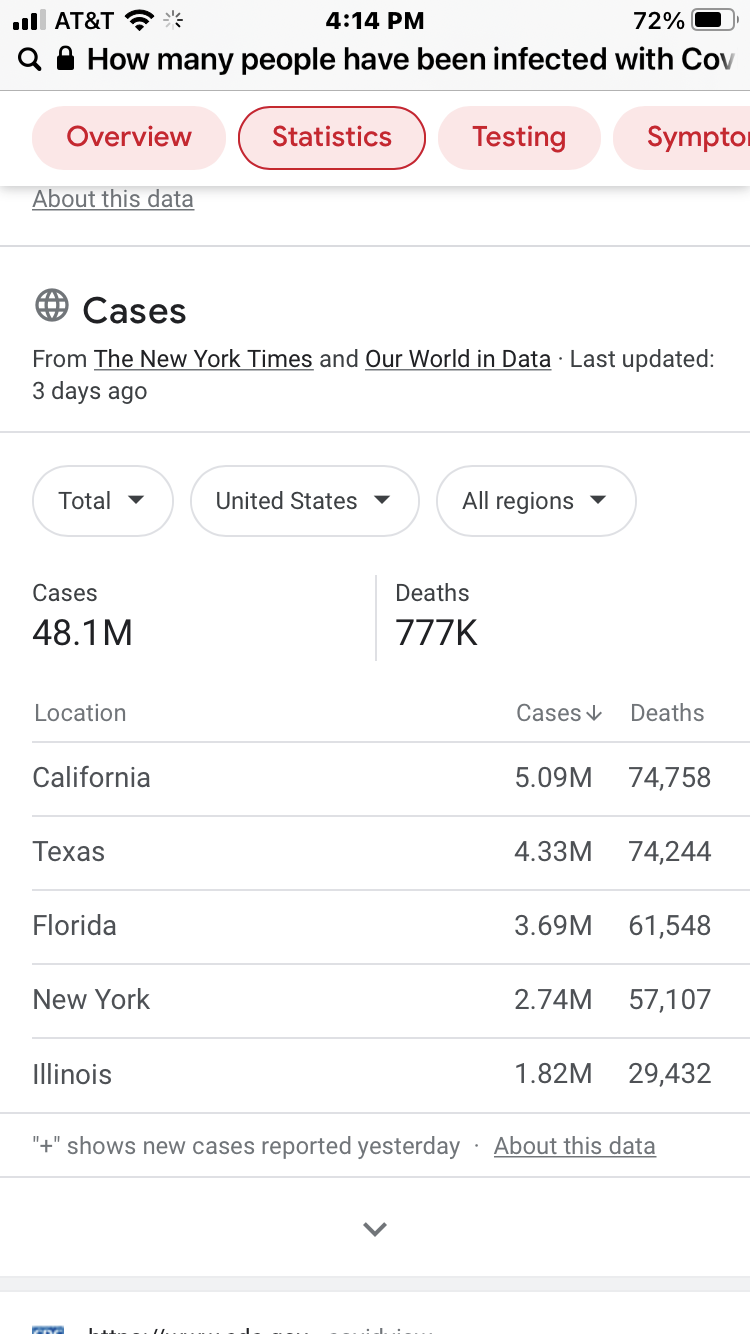Screen dimensions: 750x1334
Task: Switch to the Overview tab
Action: click(129, 137)
